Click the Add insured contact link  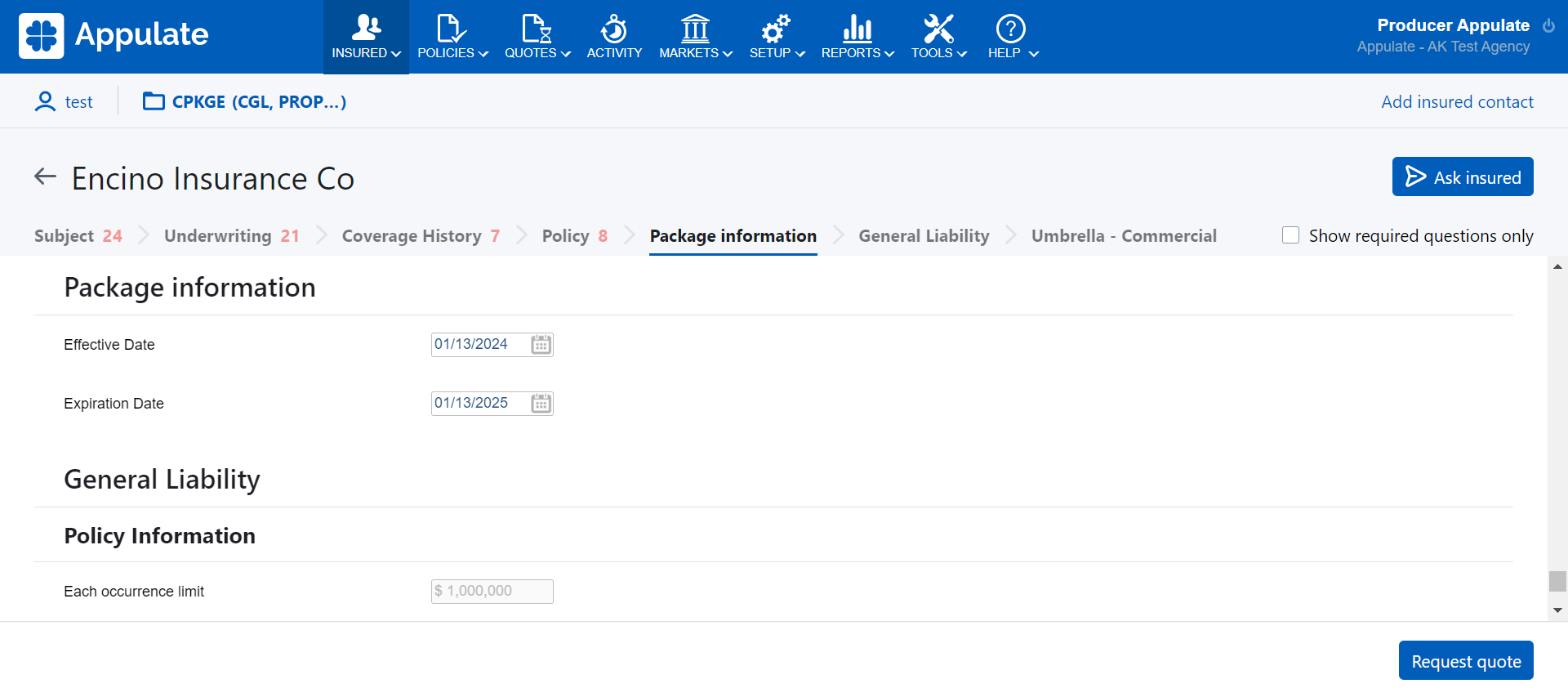tap(1456, 102)
